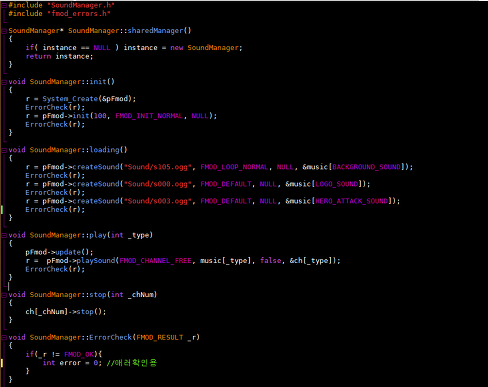Click the _chNum parameter in stop signature
Viewport: 488px width, 387px height.
click(141, 295)
